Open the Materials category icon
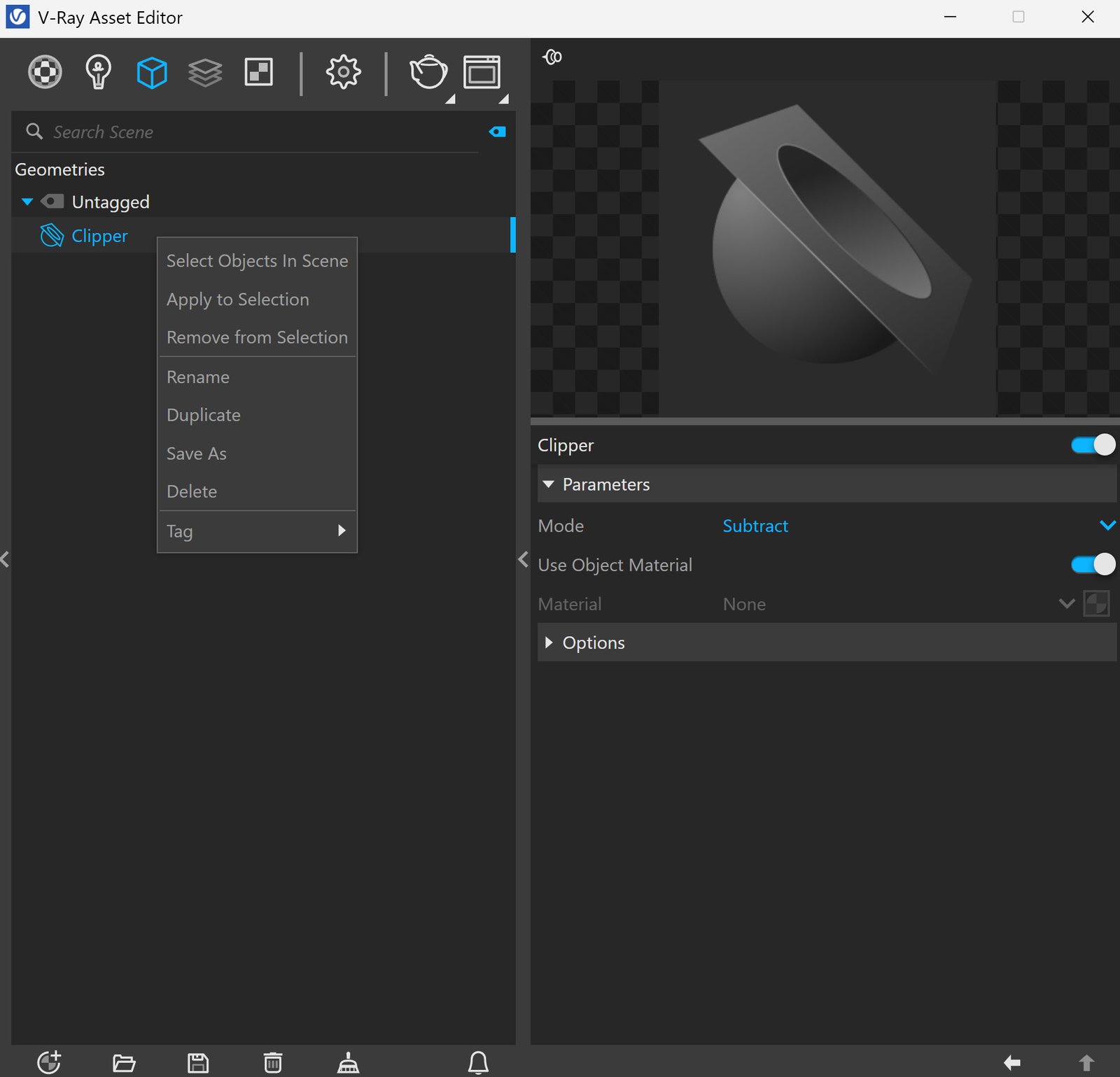The height and width of the screenshot is (1077, 1120). point(45,71)
